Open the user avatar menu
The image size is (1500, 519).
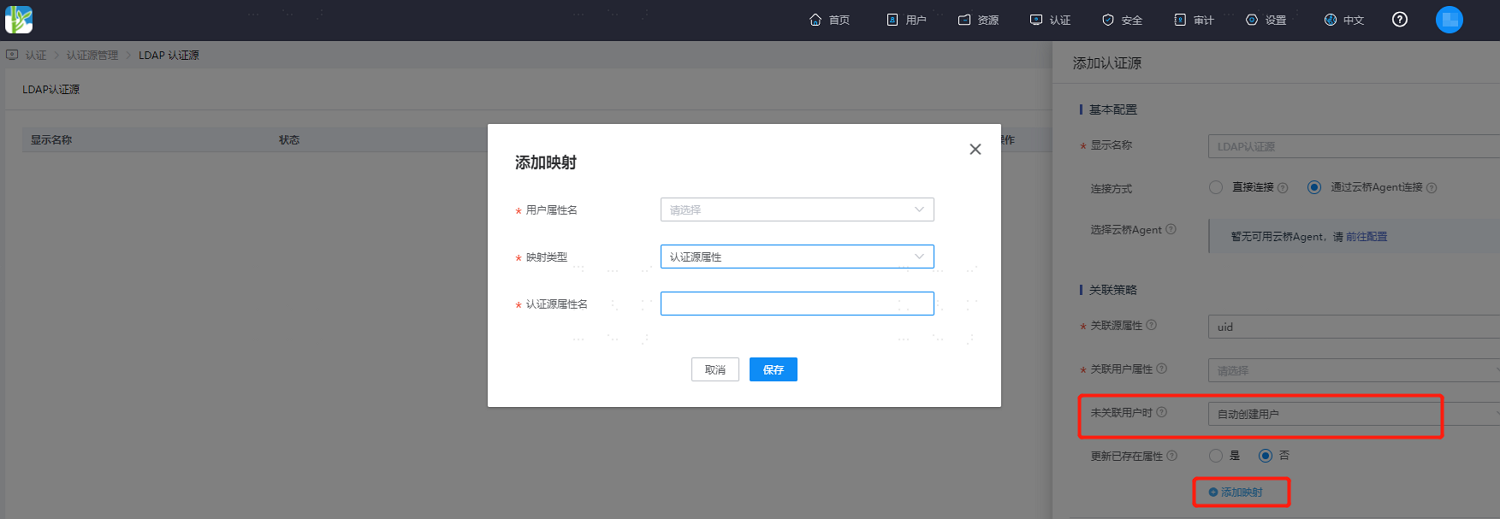[1449, 20]
